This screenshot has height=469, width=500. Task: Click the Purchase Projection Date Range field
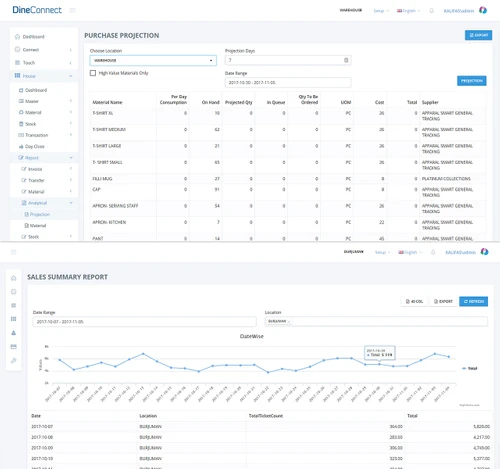288,82
